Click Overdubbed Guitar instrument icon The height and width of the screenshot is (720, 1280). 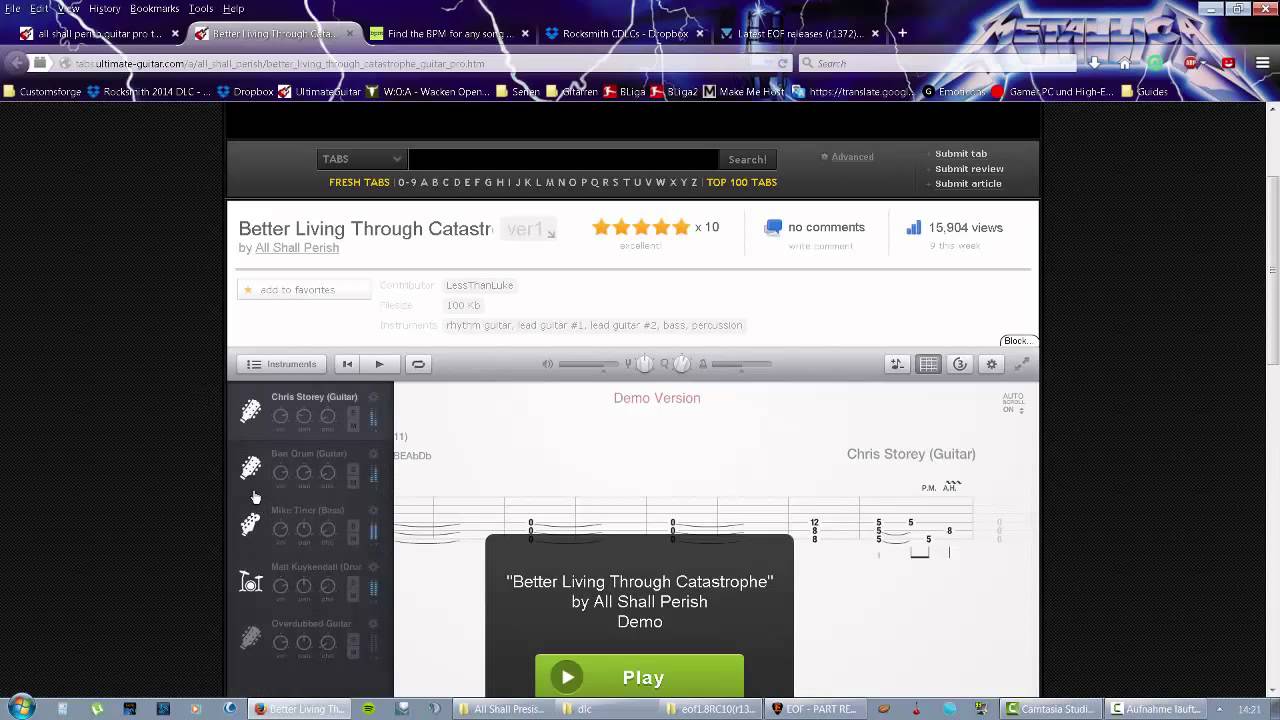tap(251, 638)
